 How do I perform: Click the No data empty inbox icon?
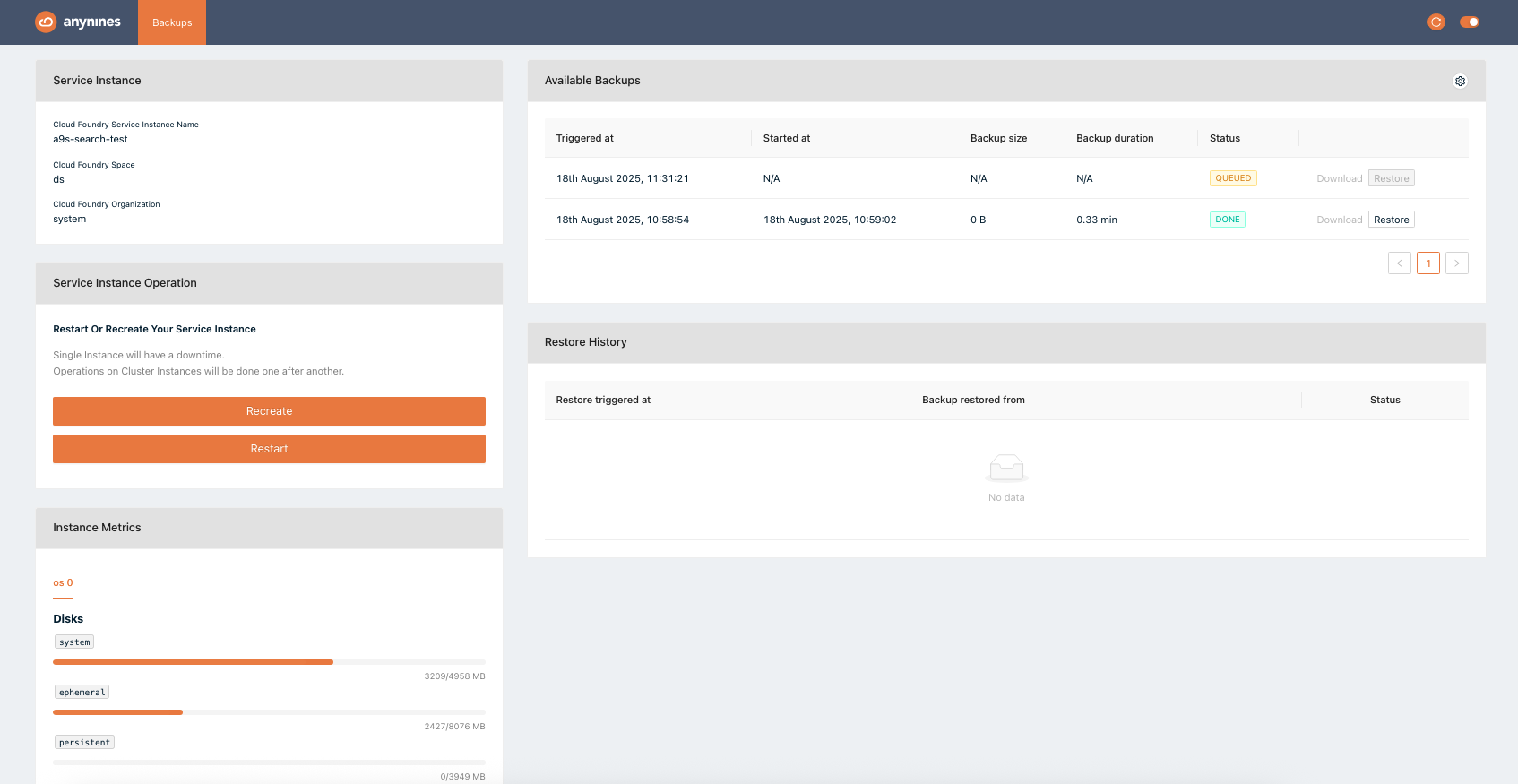1006,467
